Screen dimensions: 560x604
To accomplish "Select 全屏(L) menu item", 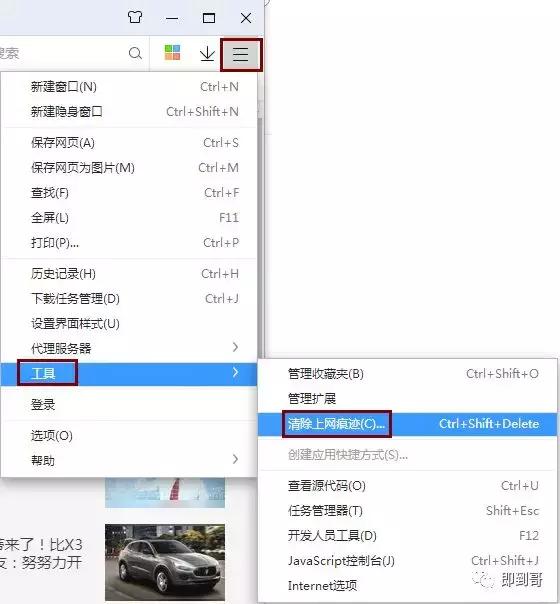I will pyautogui.click(x=129, y=218).
